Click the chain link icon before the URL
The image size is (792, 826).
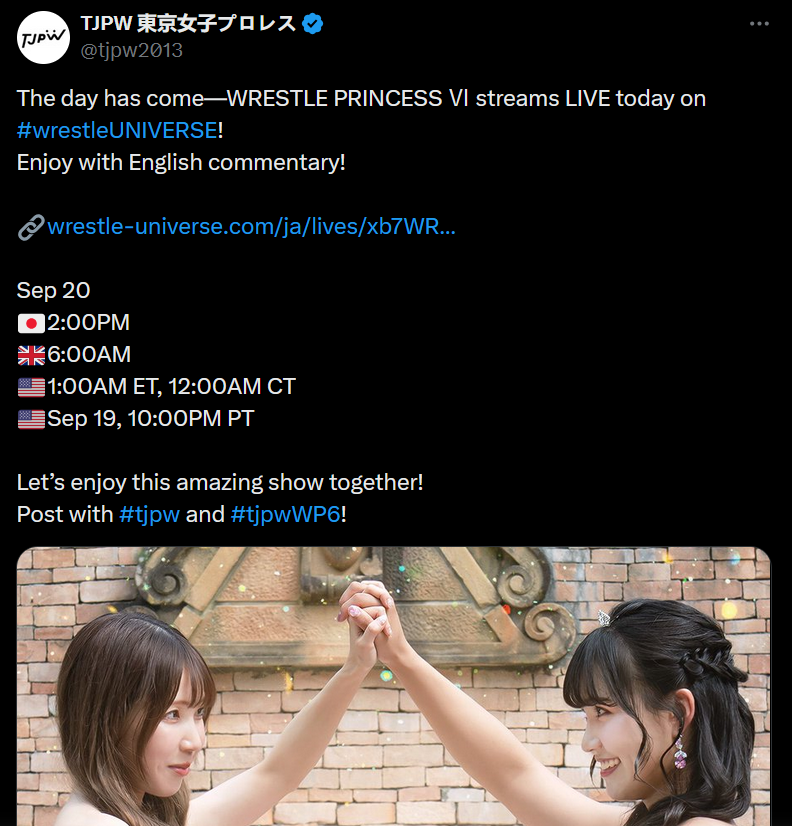(31, 228)
